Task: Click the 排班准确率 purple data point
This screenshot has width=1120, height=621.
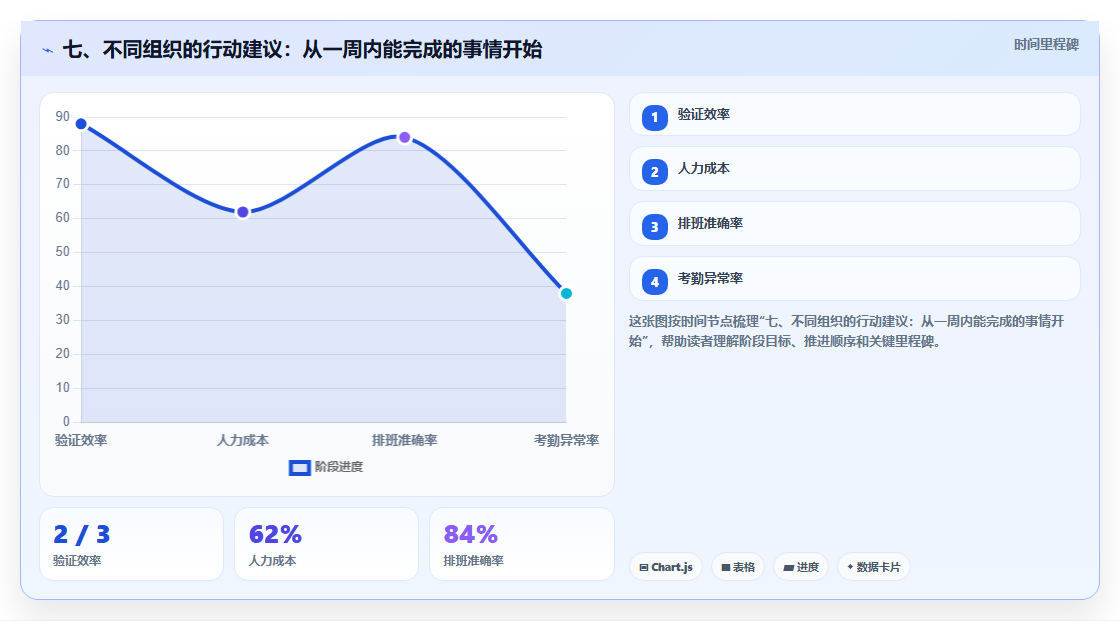Action: 404,137
